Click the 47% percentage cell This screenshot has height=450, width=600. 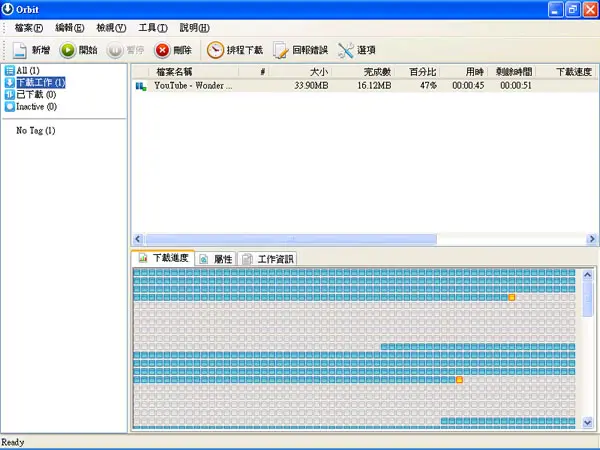point(428,86)
